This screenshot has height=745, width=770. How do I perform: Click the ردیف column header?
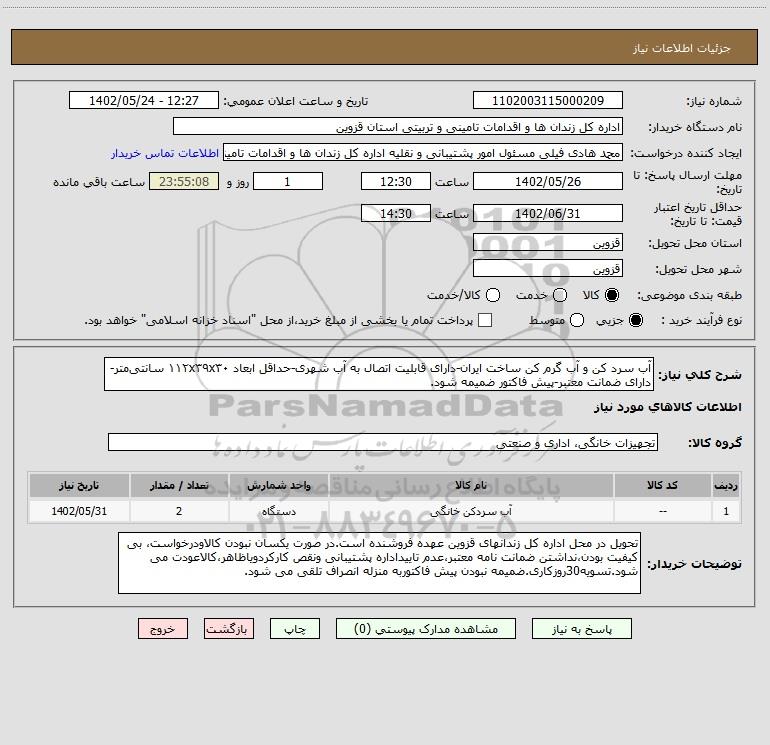tap(726, 485)
